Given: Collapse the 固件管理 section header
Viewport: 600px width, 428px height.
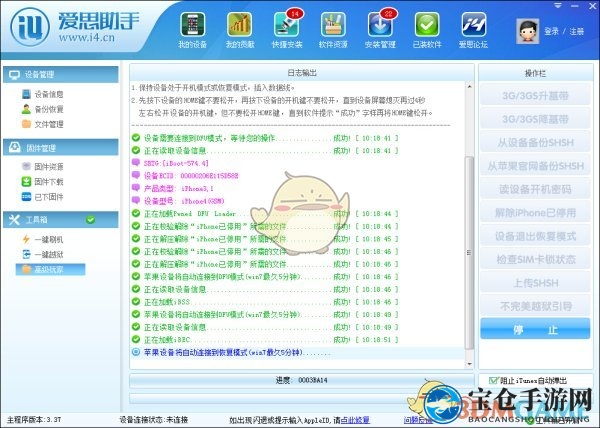Looking at the screenshot, I should tap(61, 148).
